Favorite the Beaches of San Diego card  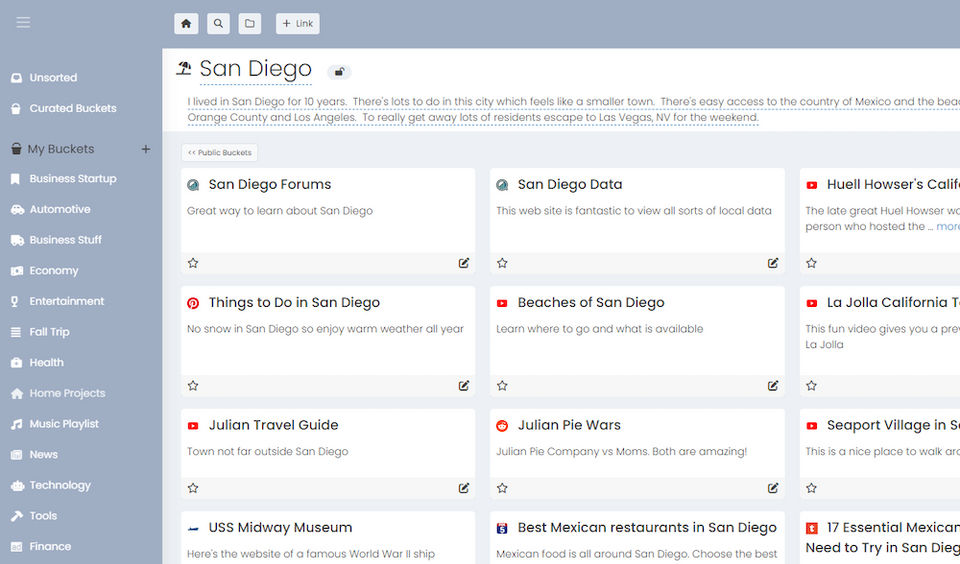[502, 385]
